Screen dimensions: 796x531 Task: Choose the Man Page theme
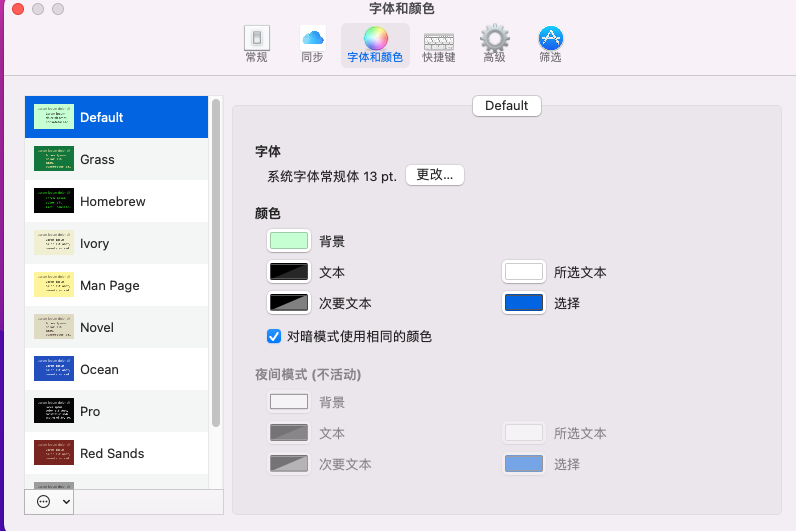(109, 285)
